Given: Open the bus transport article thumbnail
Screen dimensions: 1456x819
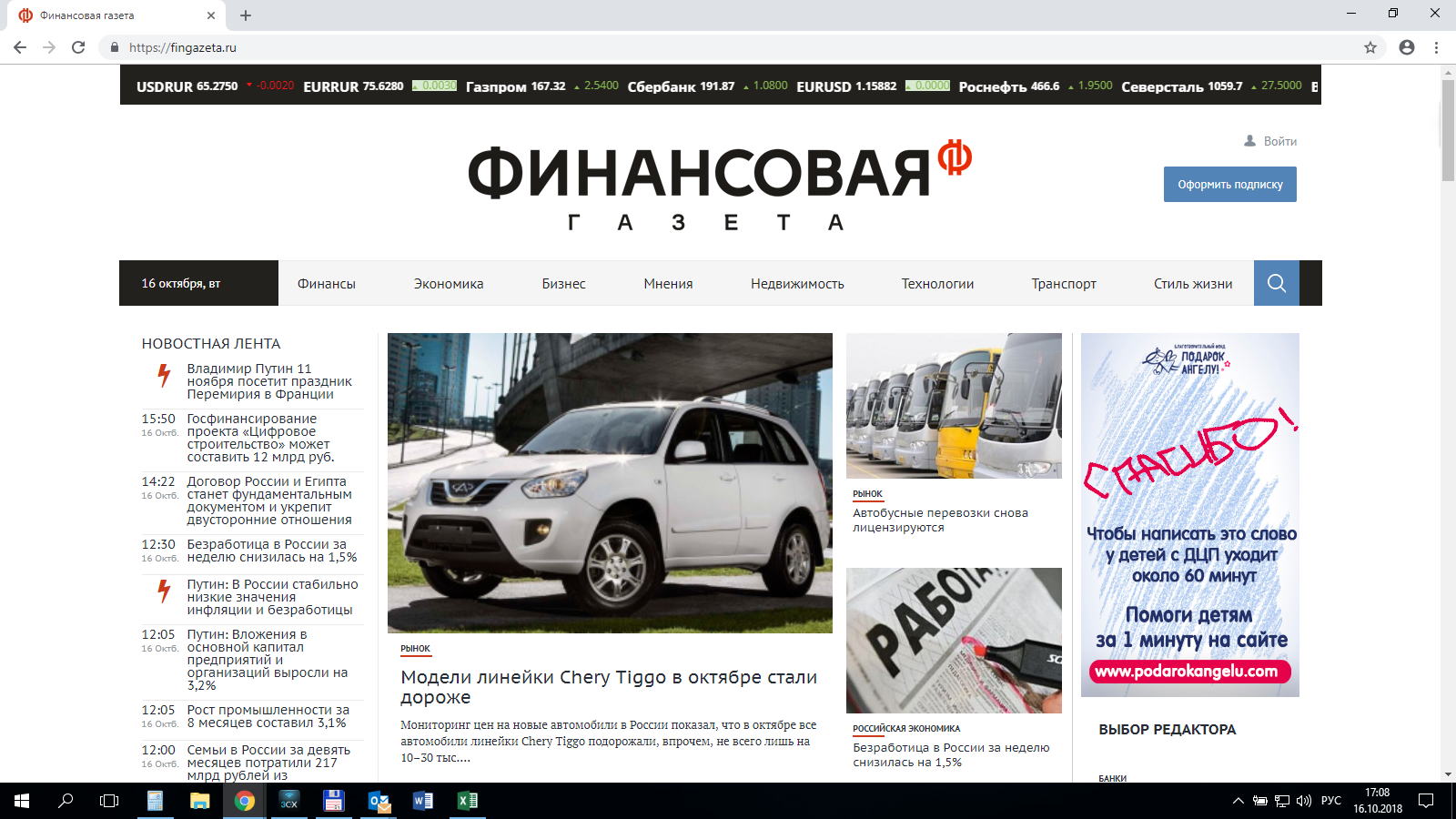Looking at the screenshot, I should point(954,406).
